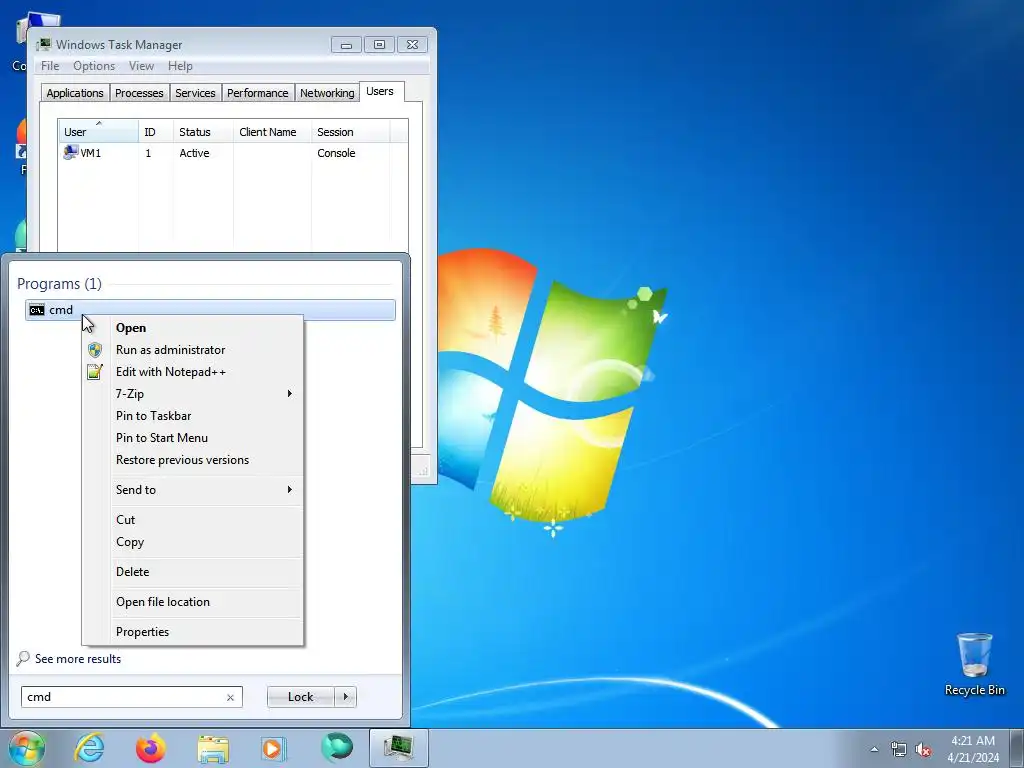Sort by the Status column header
The height and width of the screenshot is (768, 1024).
[x=202, y=131]
